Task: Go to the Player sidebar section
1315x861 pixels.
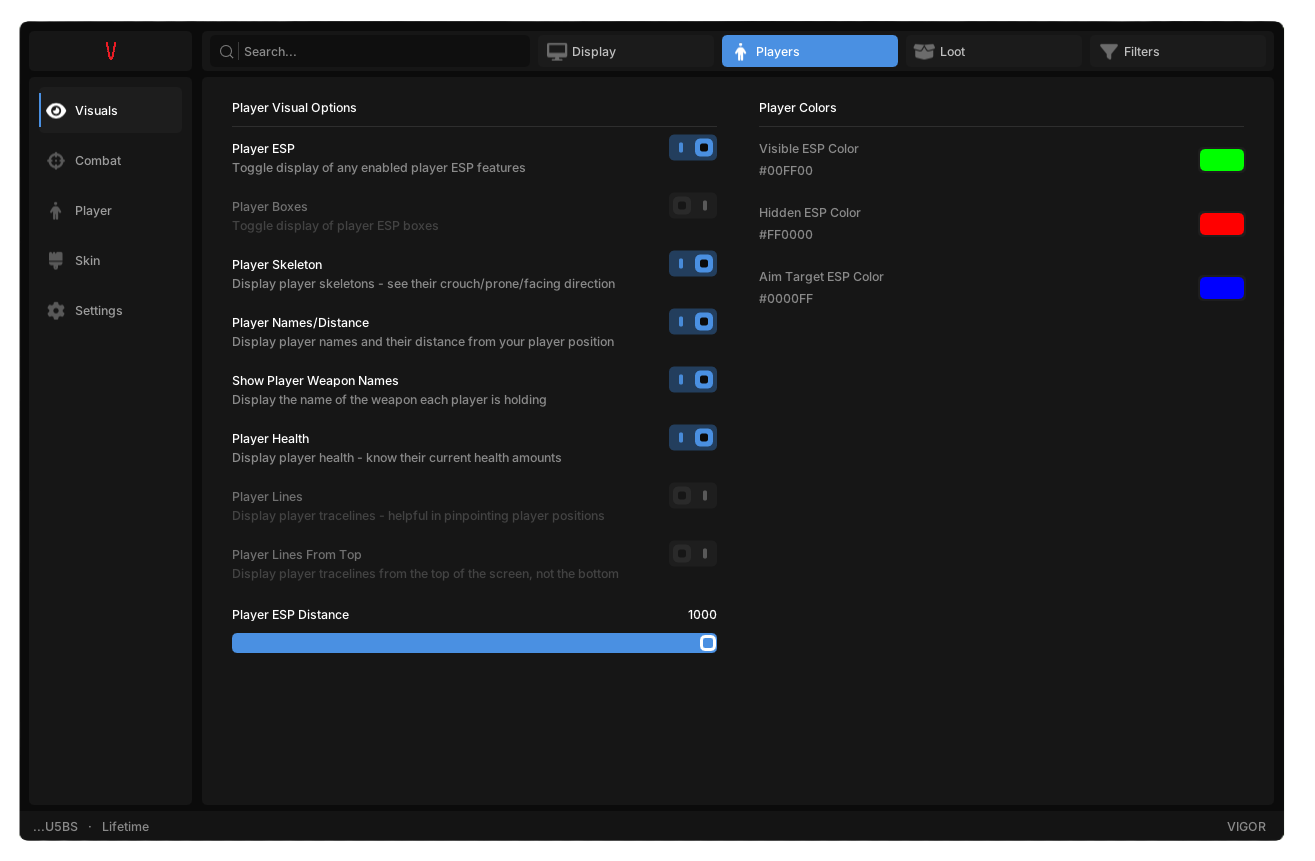Action: pos(111,210)
